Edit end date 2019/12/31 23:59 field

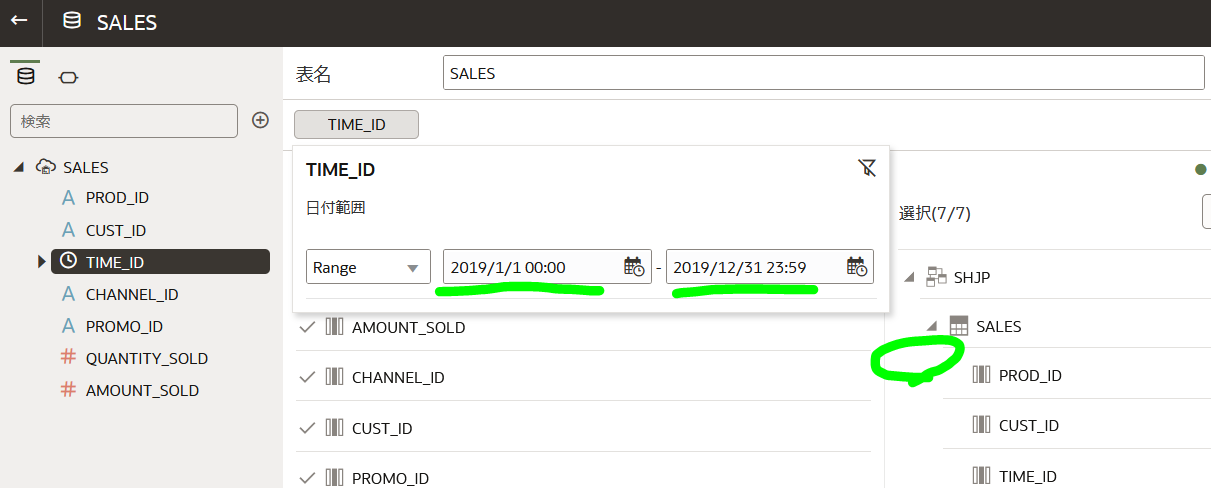[x=770, y=267]
